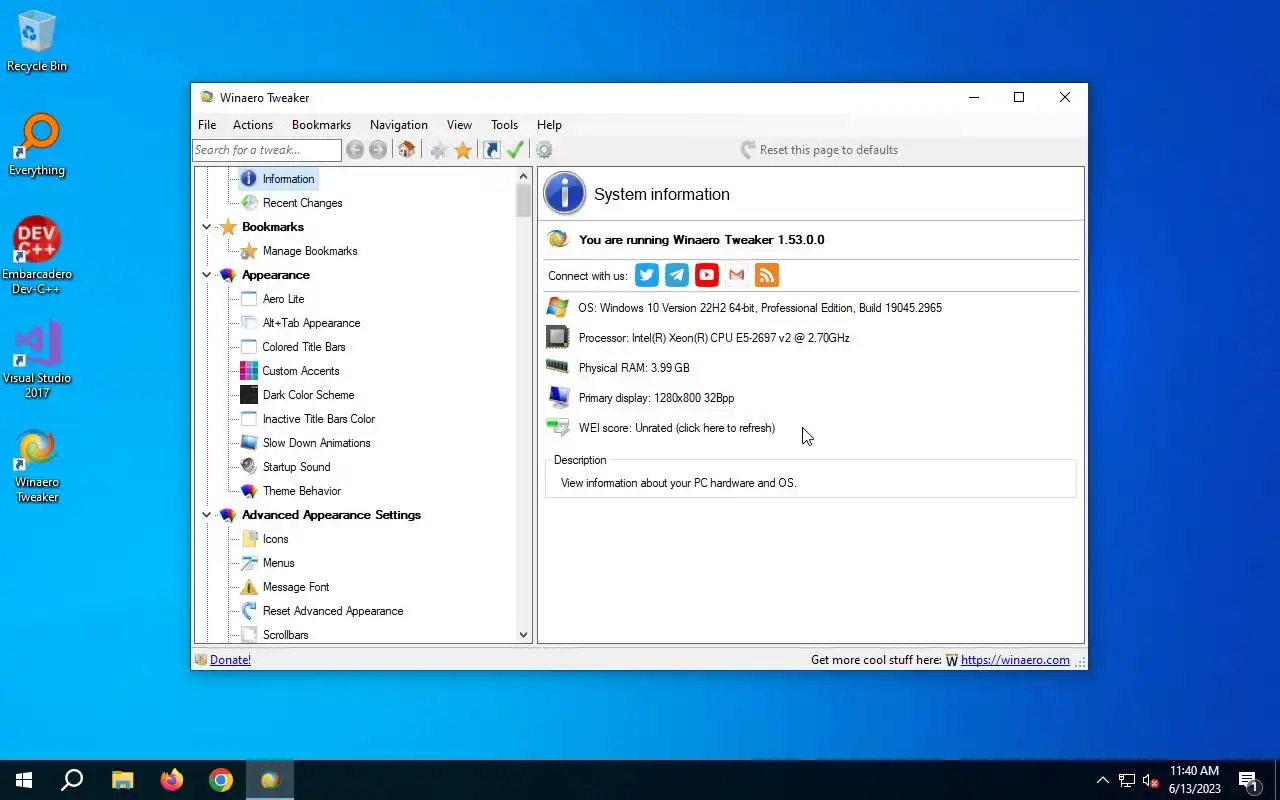
Task: Click the Home toolbar icon
Action: tap(406, 150)
